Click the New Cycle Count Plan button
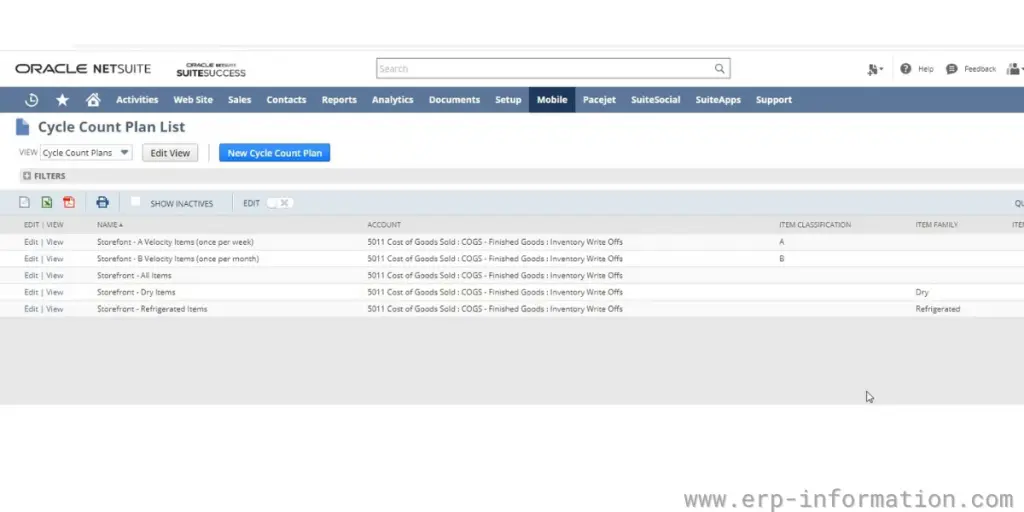 point(274,153)
